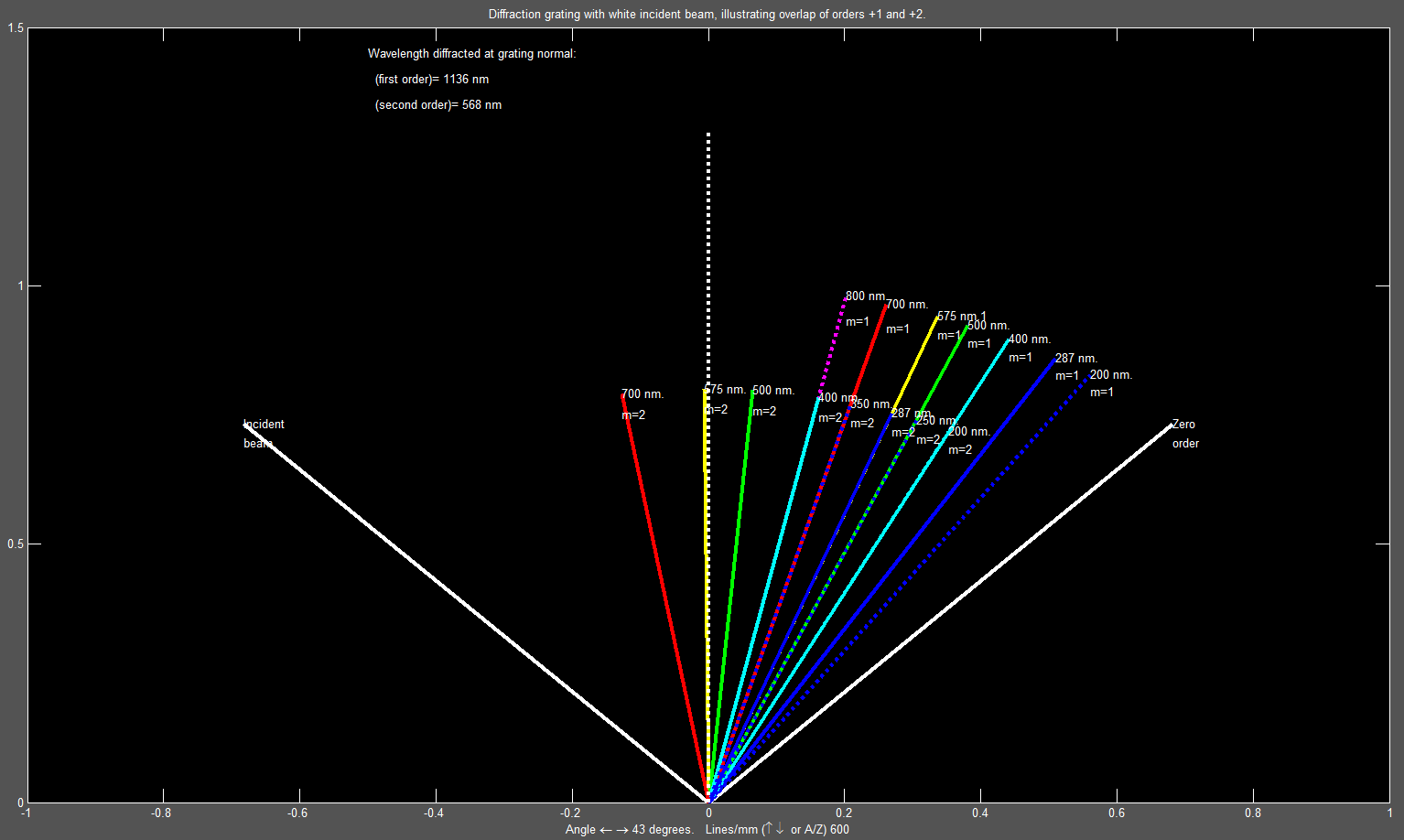
Task: Click the "Lines/mm 600" axis text
Action: pyautogui.click(x=777, y=830)
